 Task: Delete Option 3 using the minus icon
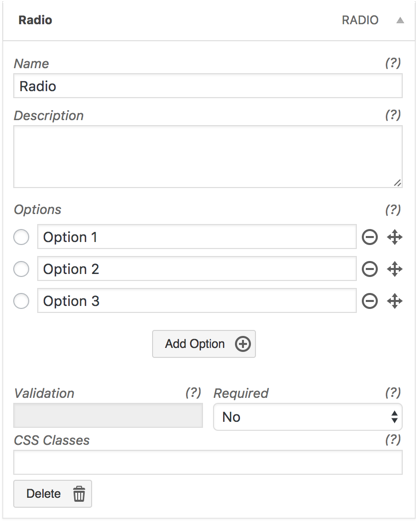(370, 301)
